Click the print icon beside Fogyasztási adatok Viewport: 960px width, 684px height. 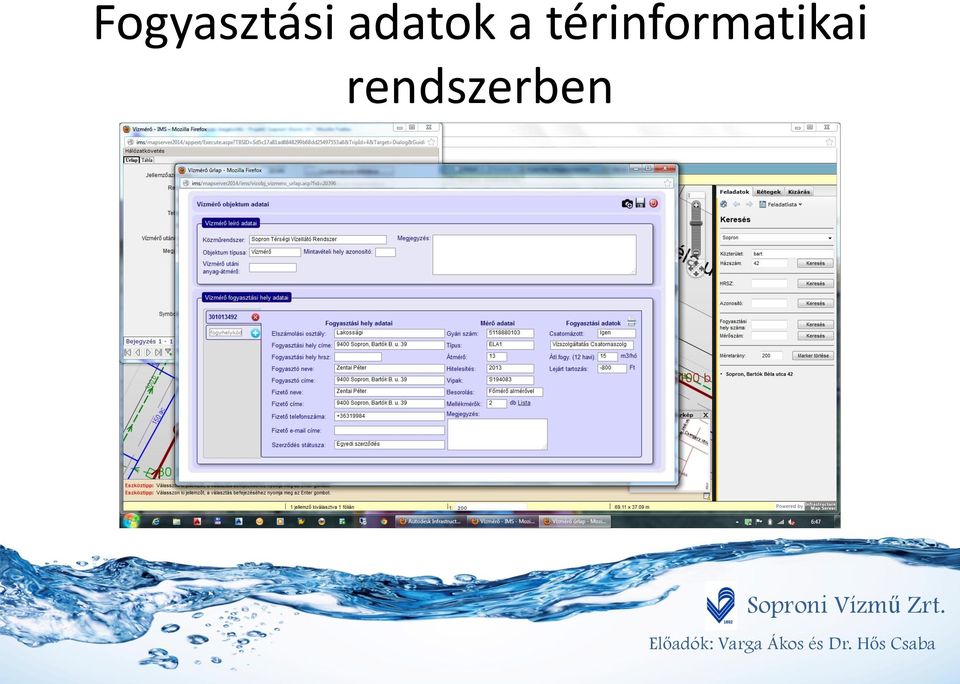pos(631,322)
